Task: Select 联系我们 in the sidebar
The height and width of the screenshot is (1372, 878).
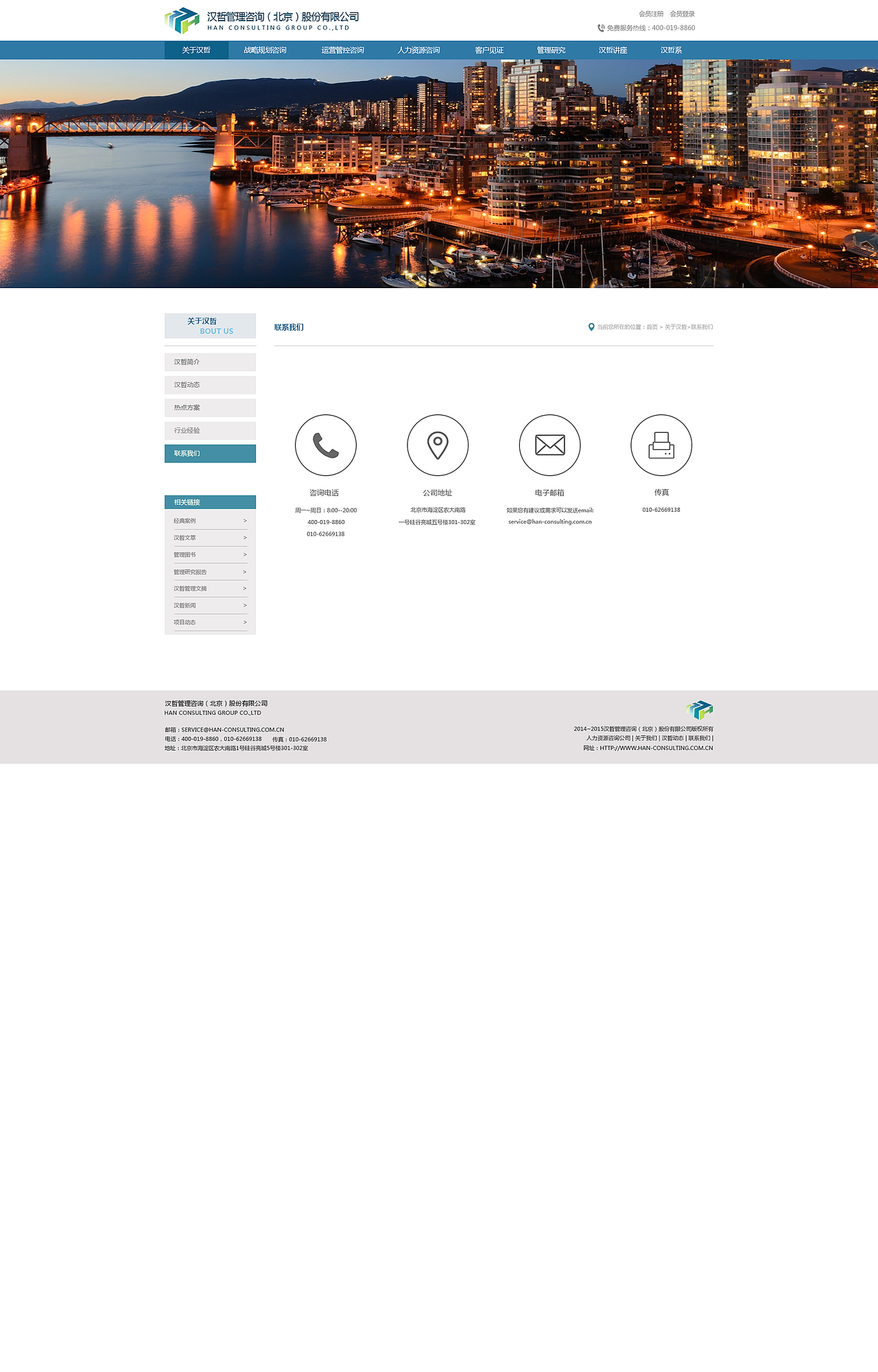Action: click(210, 453)
